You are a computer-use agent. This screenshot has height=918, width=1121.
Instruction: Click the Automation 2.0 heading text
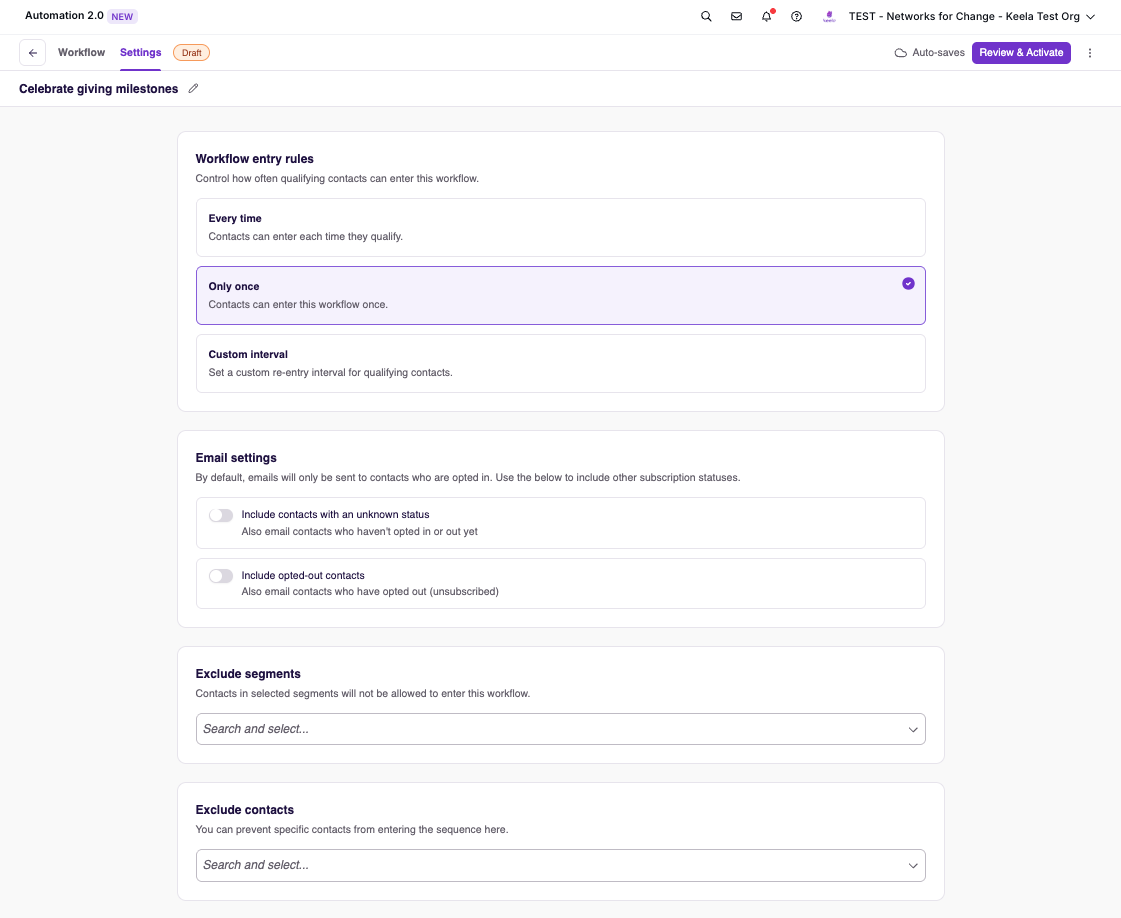pos(64,16)
